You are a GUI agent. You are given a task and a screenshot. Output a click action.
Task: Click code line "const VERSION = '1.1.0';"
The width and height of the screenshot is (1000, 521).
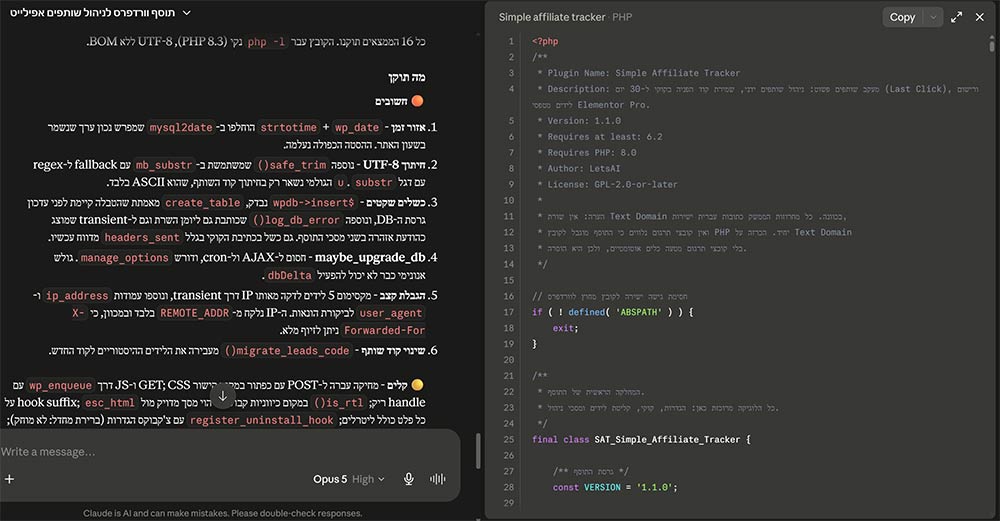coord(615,487)
